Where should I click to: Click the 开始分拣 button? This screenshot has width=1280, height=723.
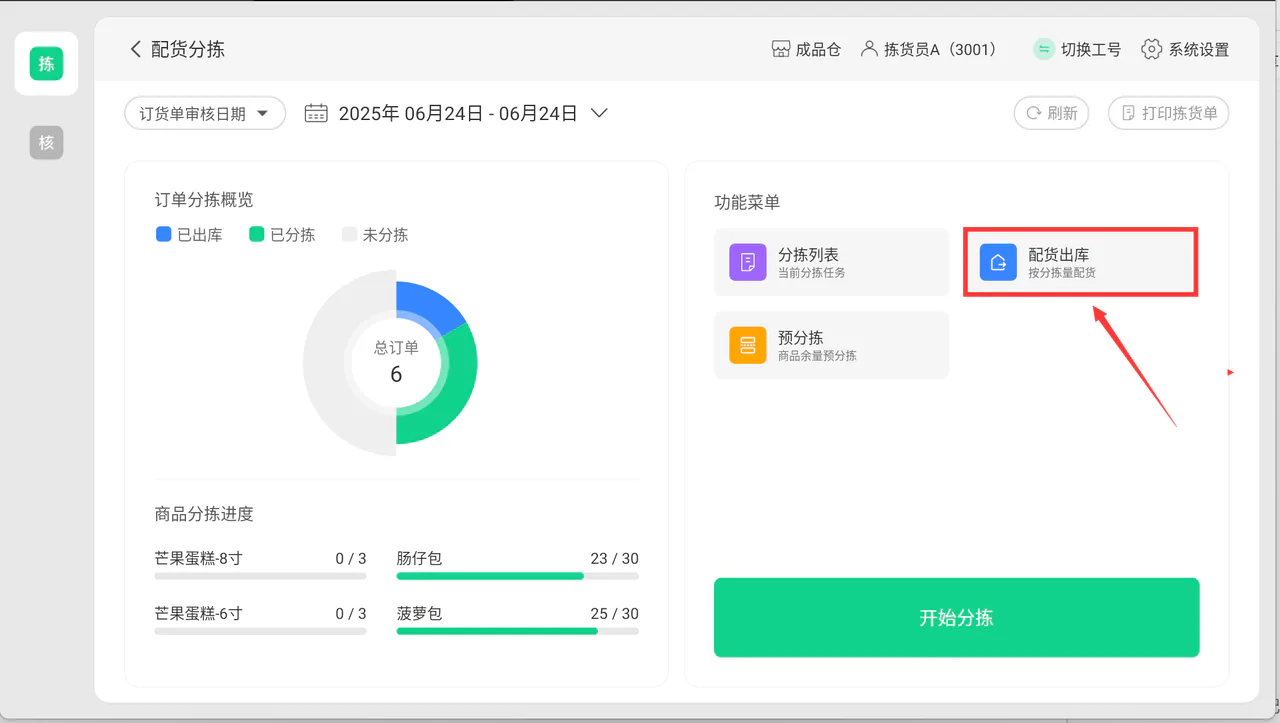click(956, 617)
